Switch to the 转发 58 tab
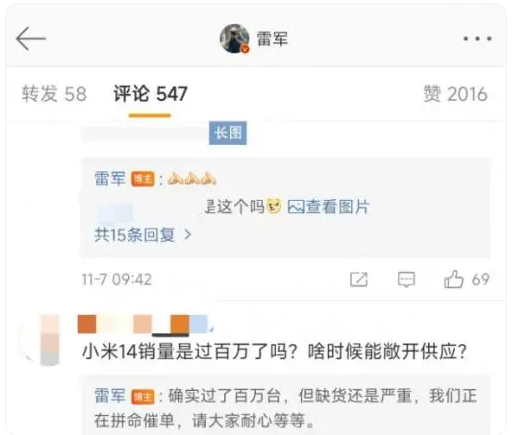This screenshot has width=516, height=435. pos(54,94)
